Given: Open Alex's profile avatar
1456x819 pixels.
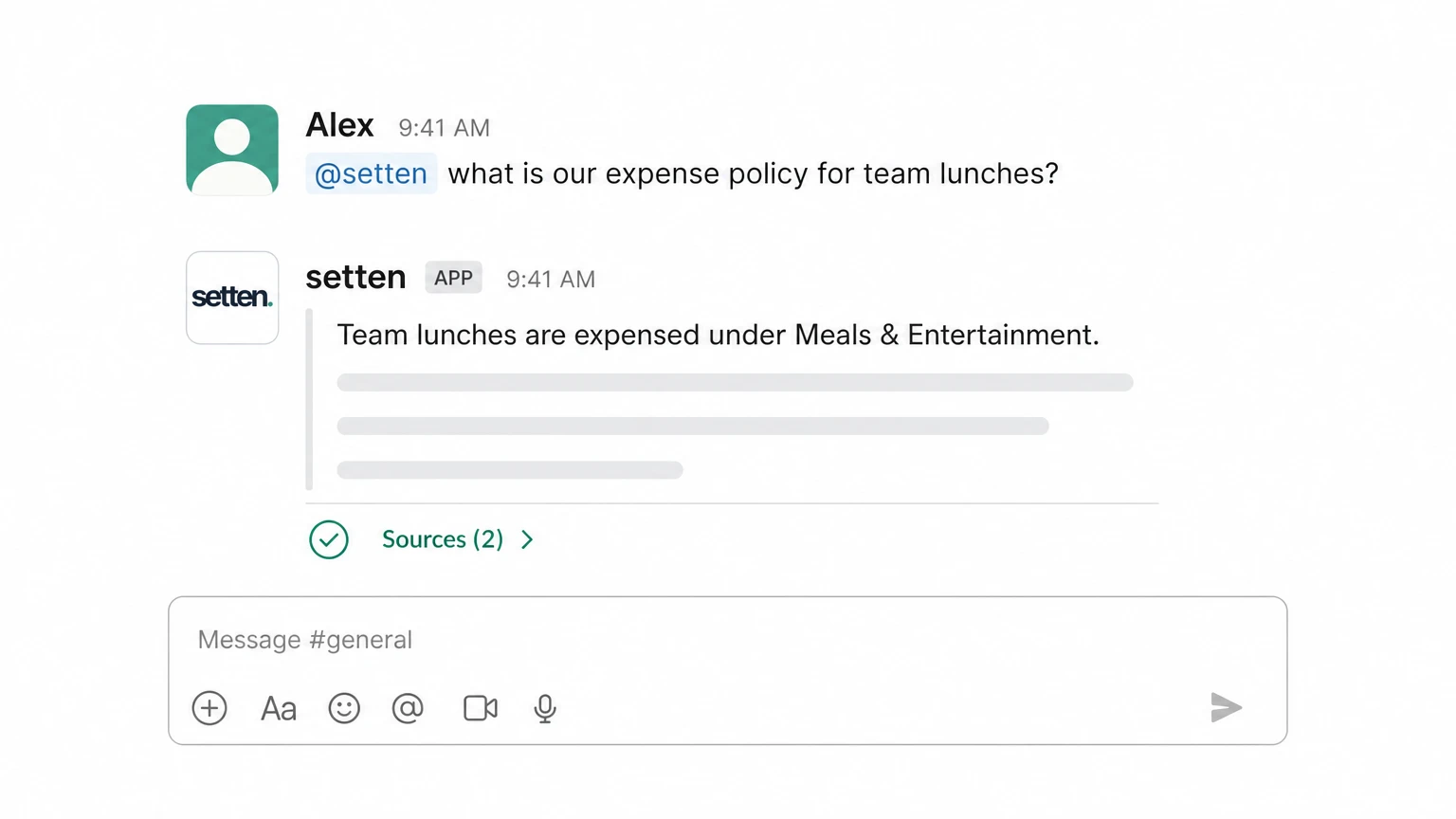Looking at the screenshot, I should point(232,150).
